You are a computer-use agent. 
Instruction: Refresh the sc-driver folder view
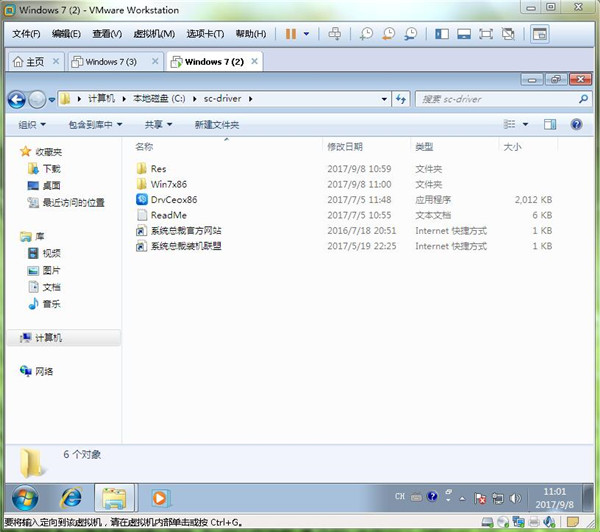click(x=401, y=99)
